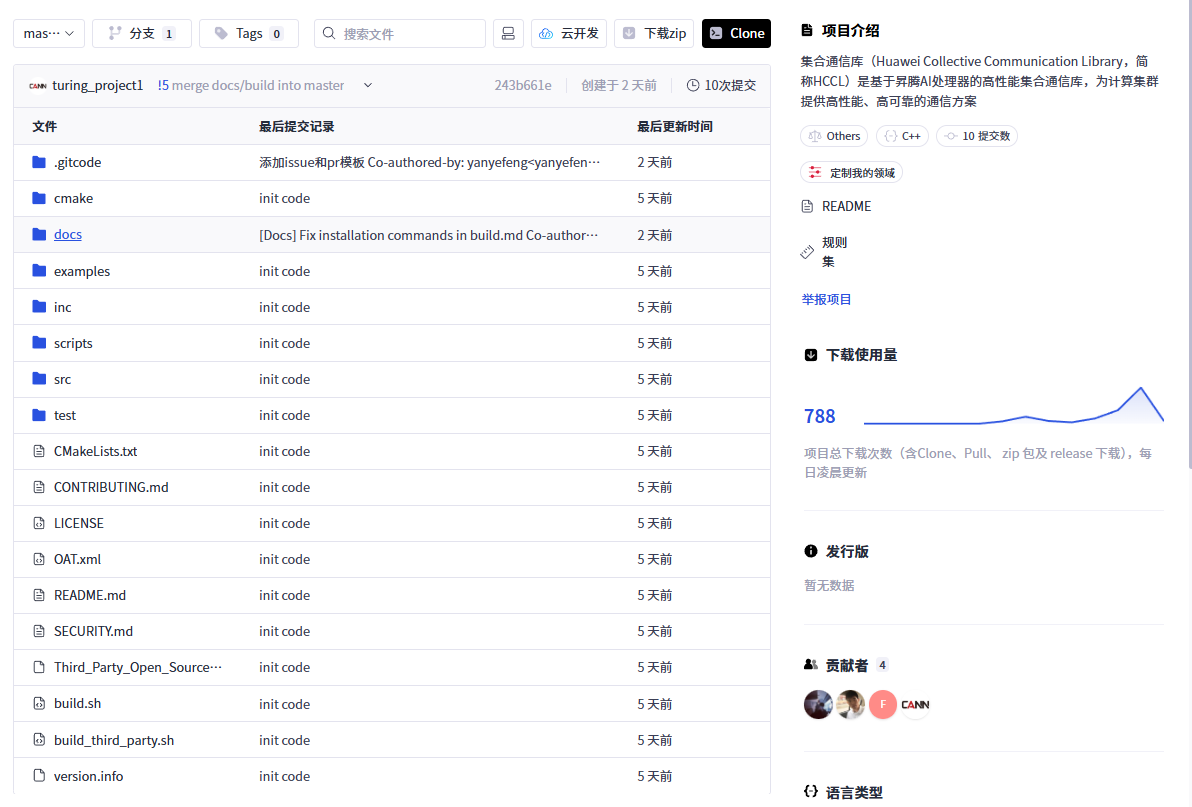1192x807 pixels.
Task: Click the test folder icon
Action: coord(39,415)
